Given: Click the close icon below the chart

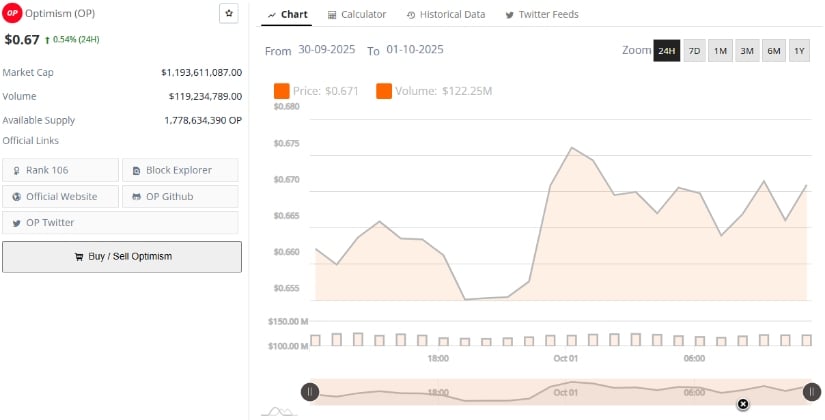Looking at the screenshot, I should tap(743, 404).
